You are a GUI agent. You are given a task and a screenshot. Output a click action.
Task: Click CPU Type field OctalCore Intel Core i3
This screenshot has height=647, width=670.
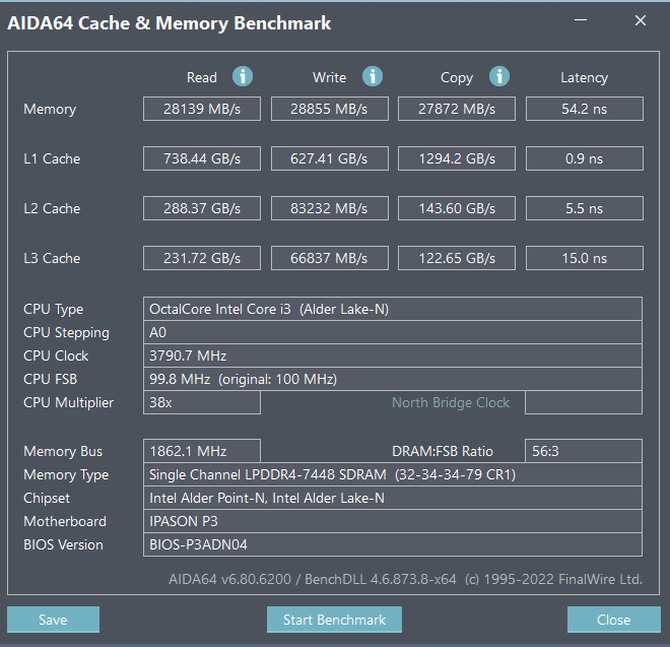[x=392, y=309]
